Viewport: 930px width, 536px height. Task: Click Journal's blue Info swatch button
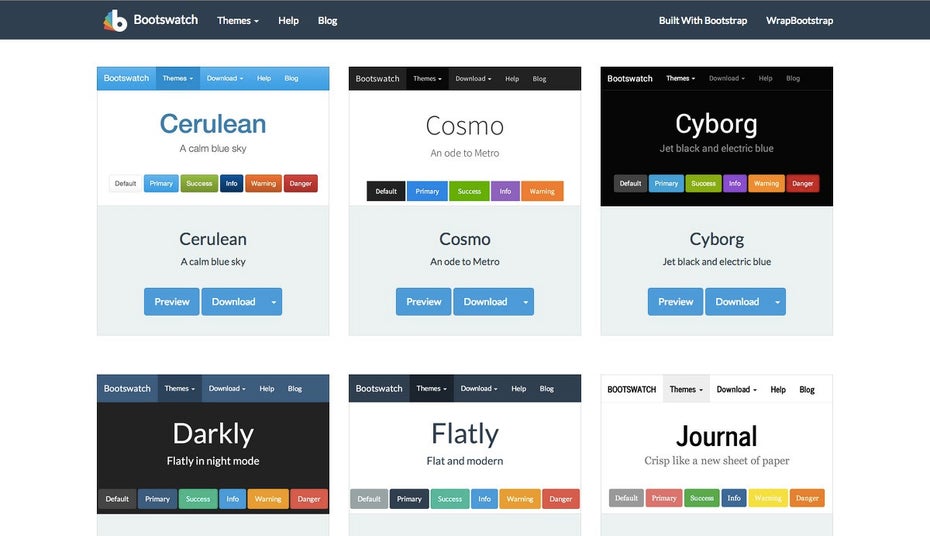[x=734, y=498]
